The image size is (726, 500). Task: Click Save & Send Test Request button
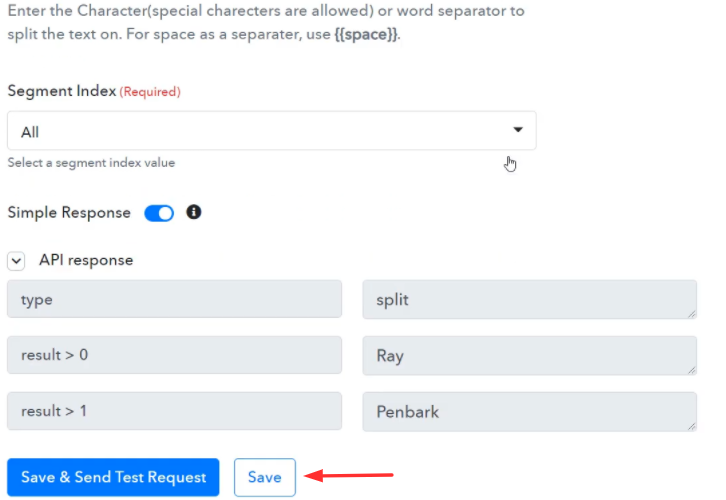(113, 477)
